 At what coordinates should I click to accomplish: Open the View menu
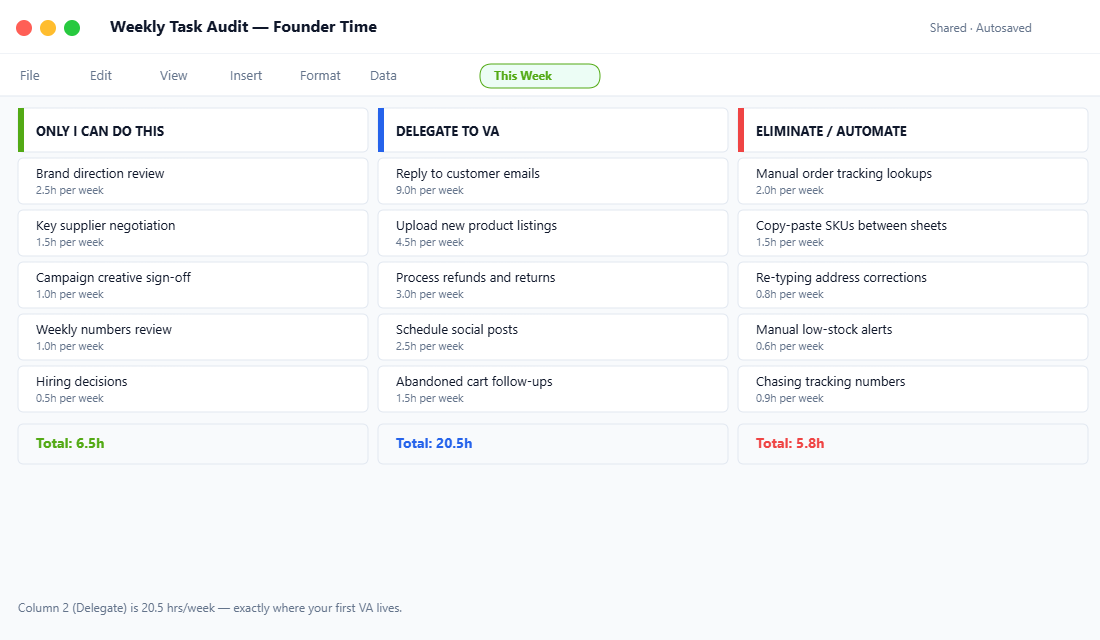click(173, 76)
